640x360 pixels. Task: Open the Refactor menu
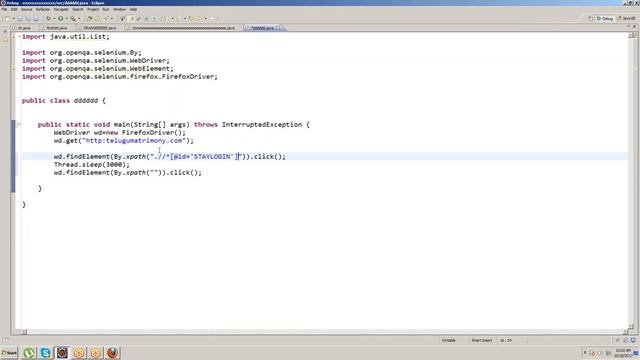coord(43,9)
